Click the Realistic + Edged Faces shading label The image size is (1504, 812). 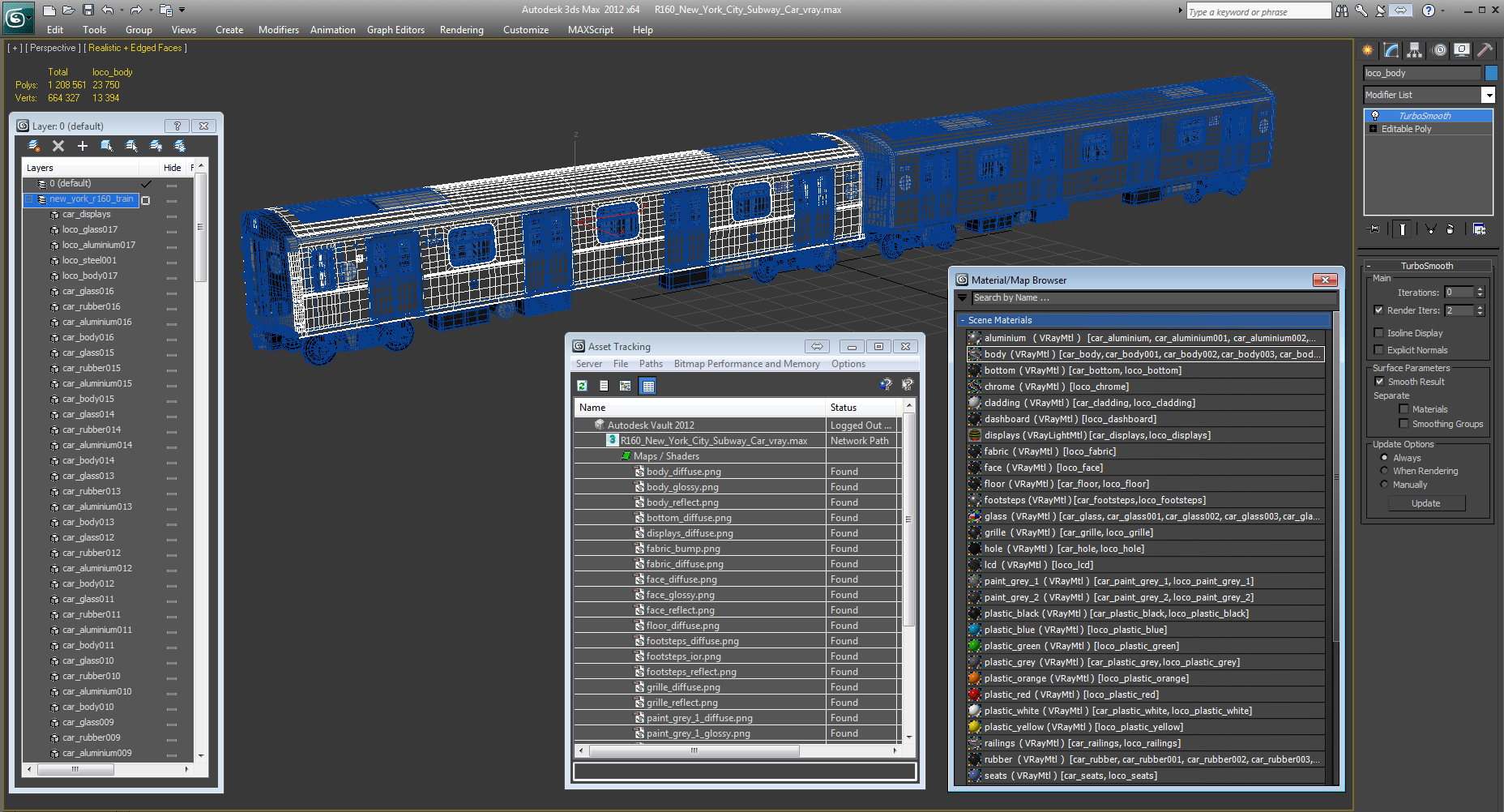point(135,48)
